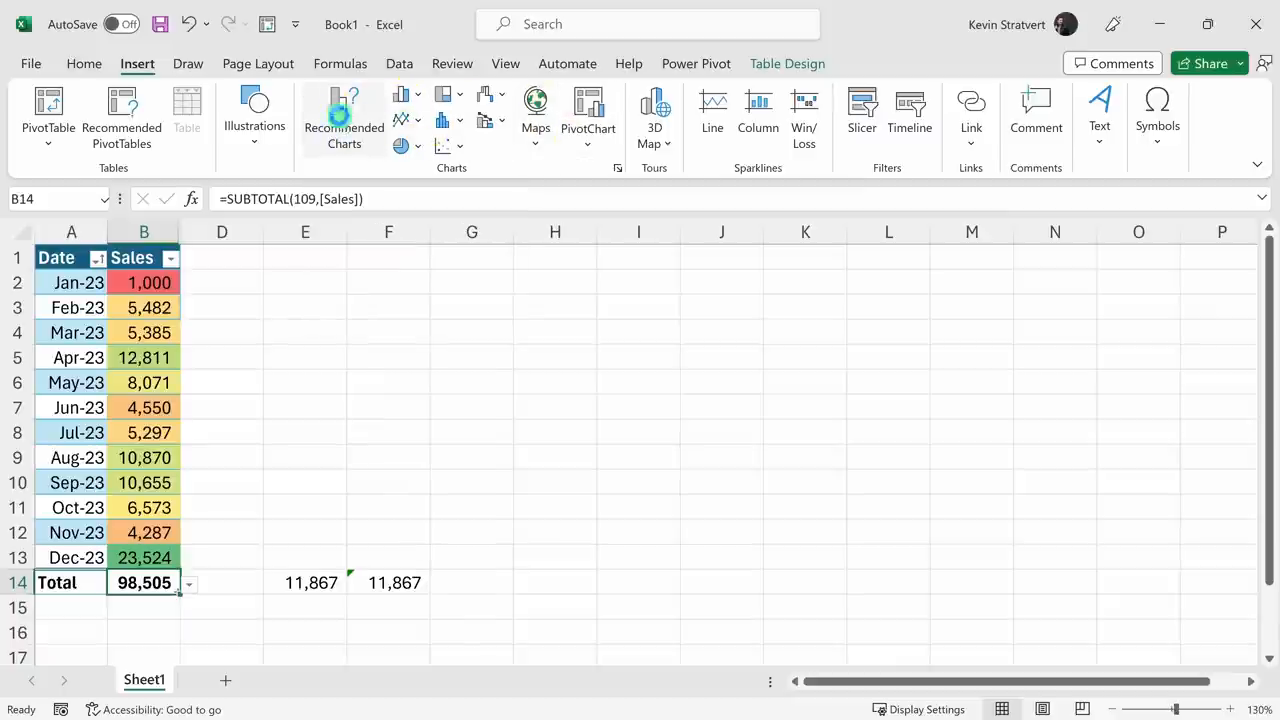Zoom out with the minus button
The width and height of the screenshot is (1280, 720).
[x=1112, y=709]
